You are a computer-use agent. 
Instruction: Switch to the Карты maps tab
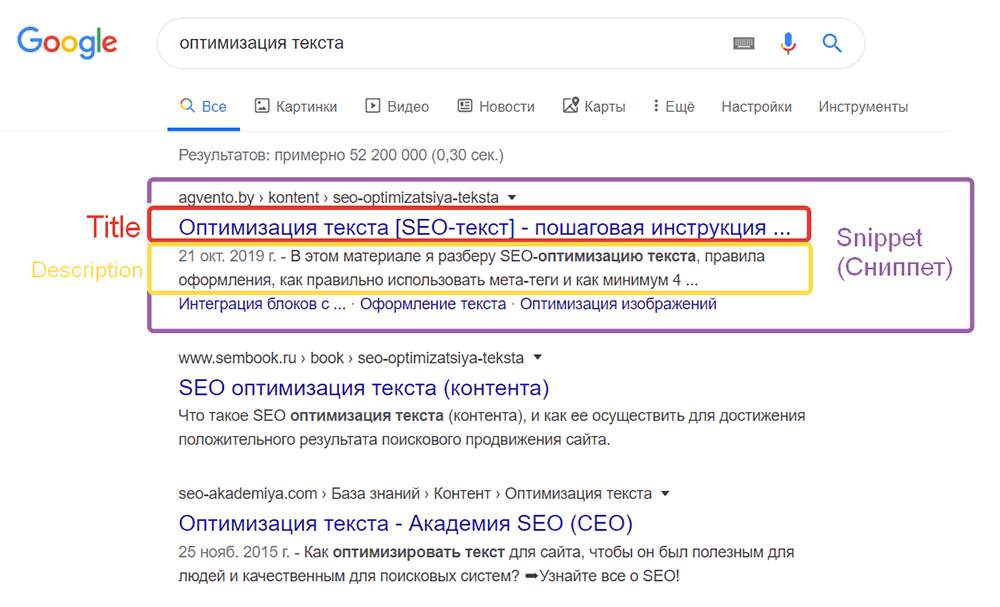tap(594, 106)
